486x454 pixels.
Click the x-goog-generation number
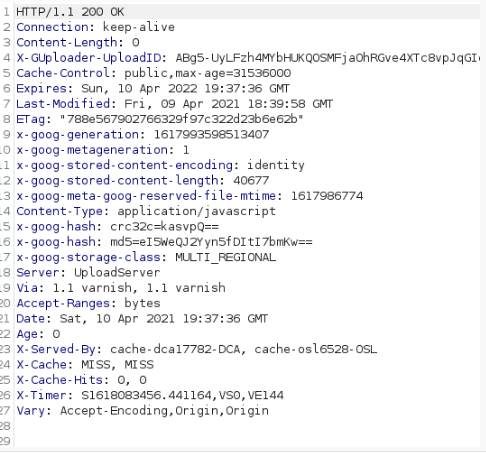(211, 135)
